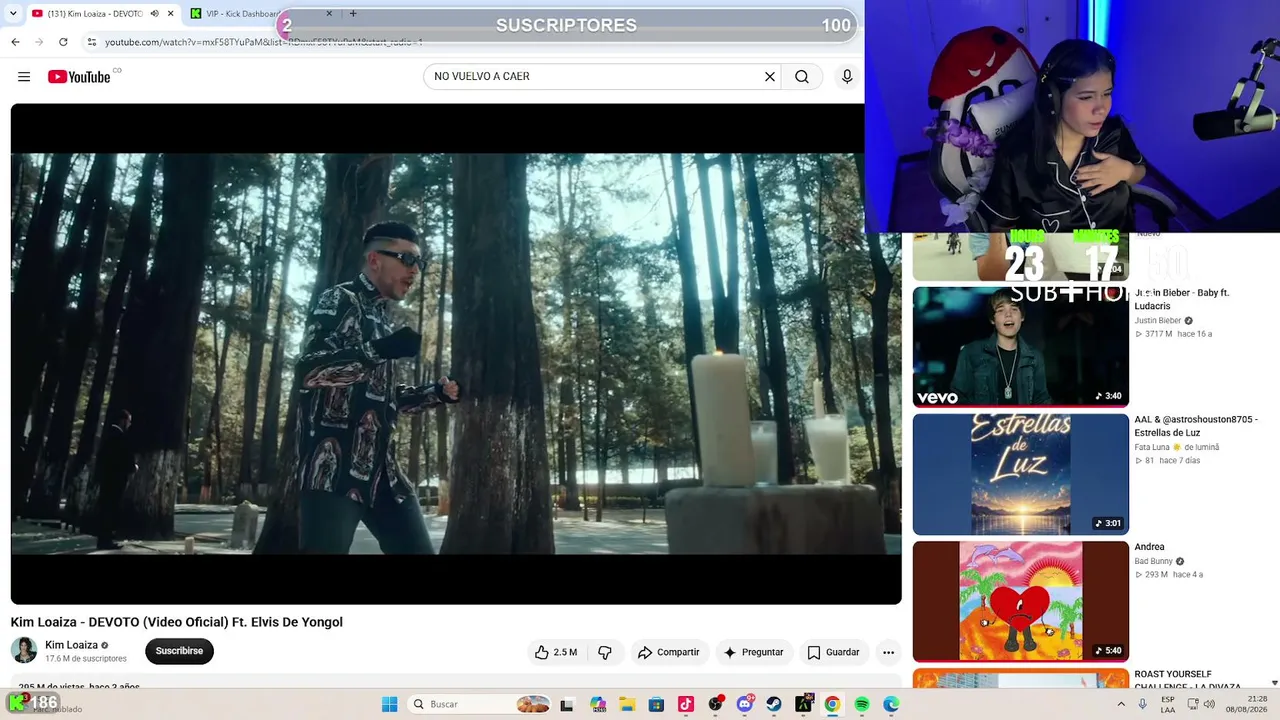Open the Justin Bieber Baby thumbnail
Viewport: 1280px width, 720px height.
(x=1020, y=347)
